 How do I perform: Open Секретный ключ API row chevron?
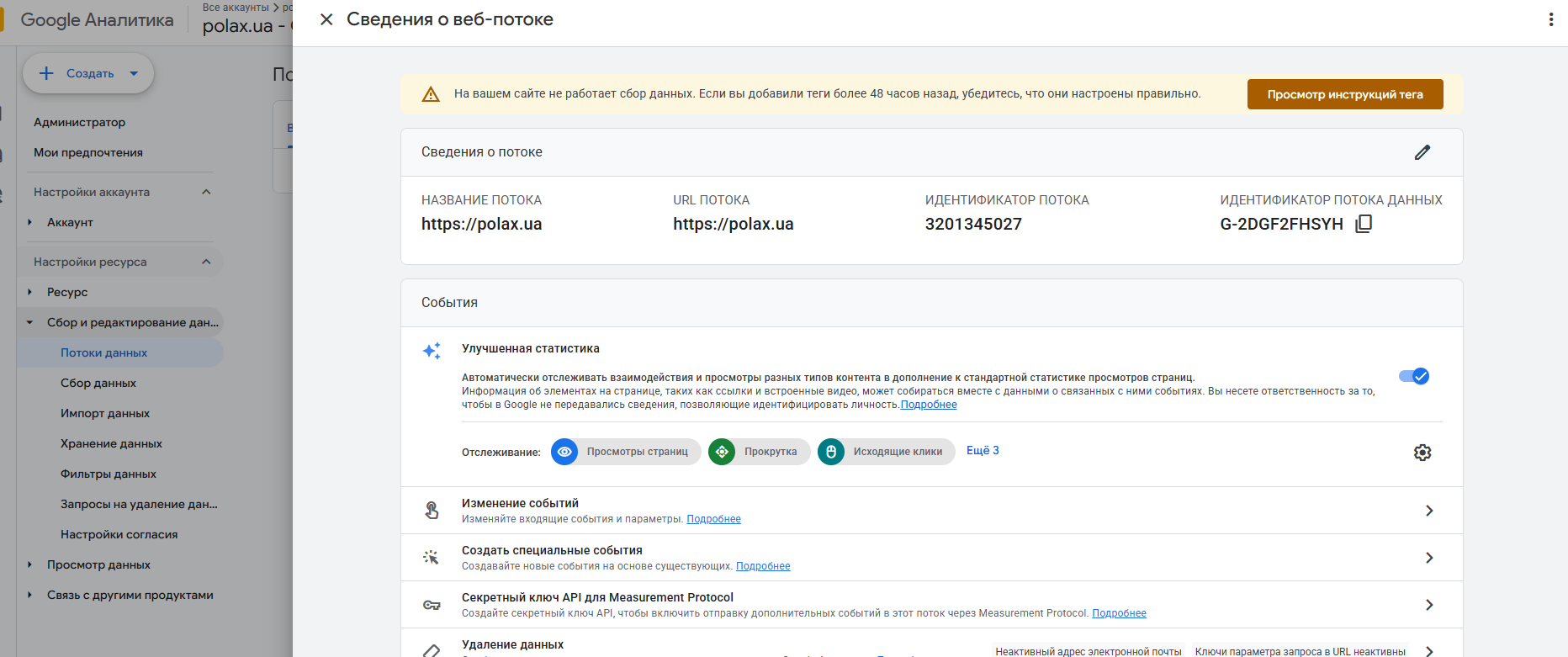pos(1429,605)
